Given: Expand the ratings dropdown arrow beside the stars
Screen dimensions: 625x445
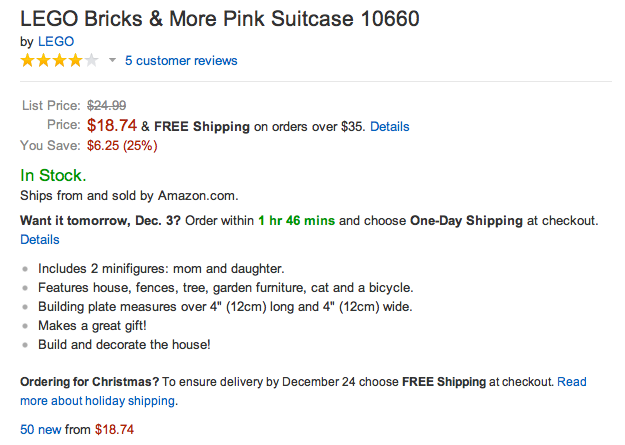Looking at the screenshot, I should click(113, 61).
